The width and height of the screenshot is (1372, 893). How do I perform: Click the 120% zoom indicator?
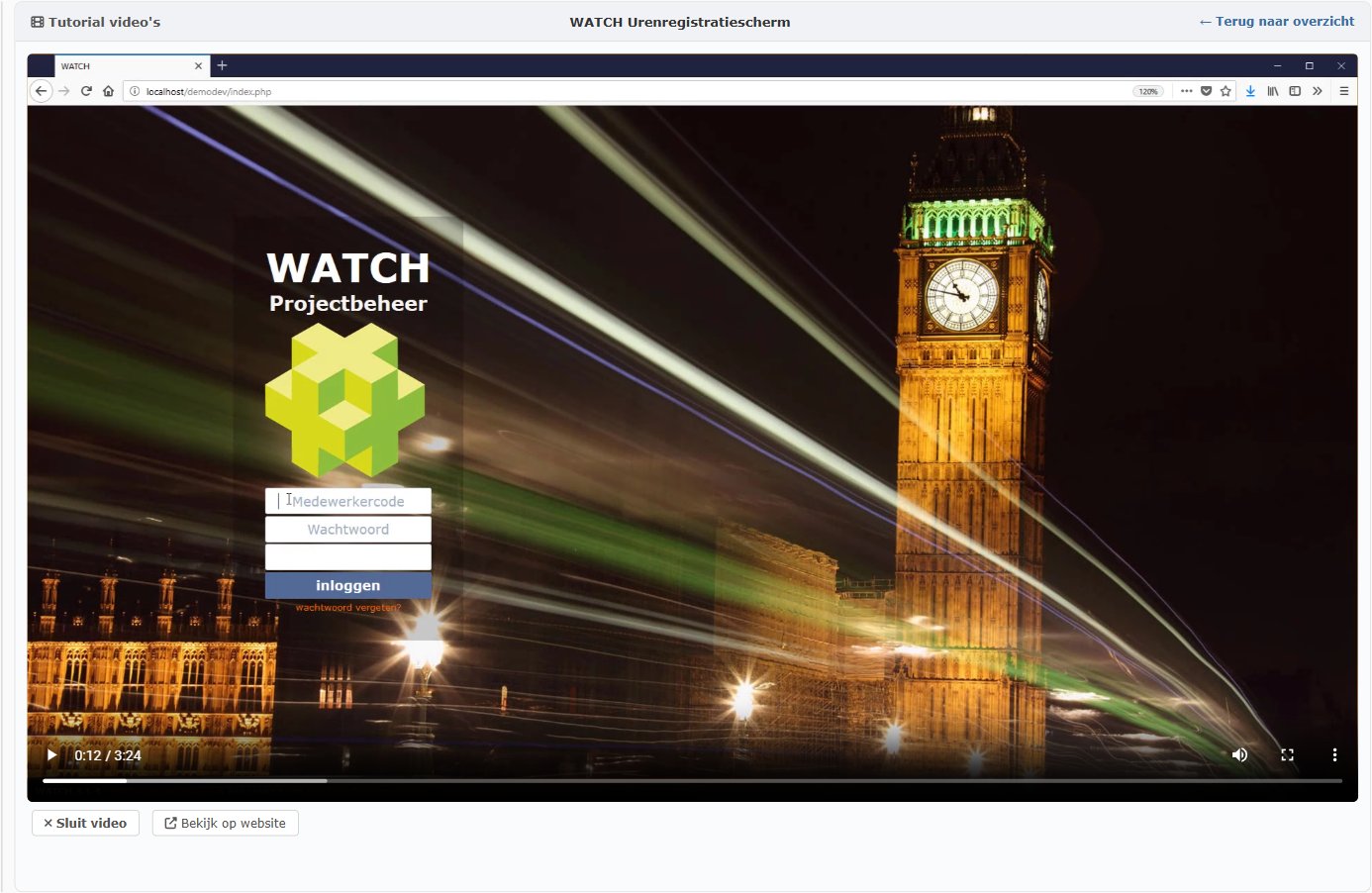pos(1148,91)
